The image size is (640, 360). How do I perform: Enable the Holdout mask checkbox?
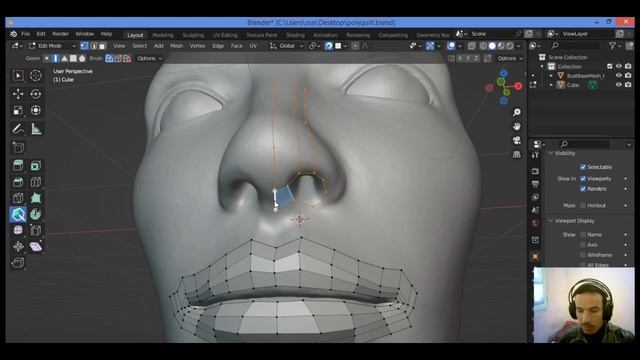click(583, 206)
